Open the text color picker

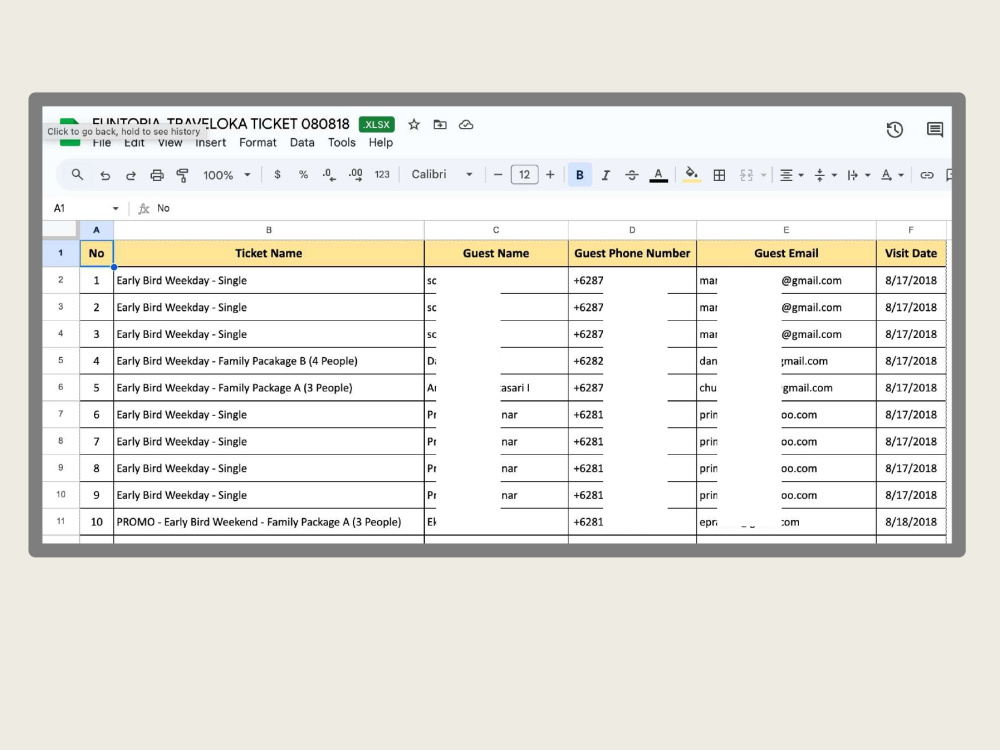[658, 175]
